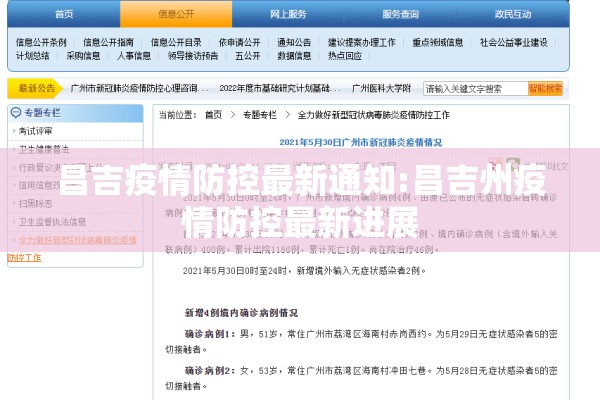This screenshot has height=400, width=600.
Task: Select the 信息公开 navigation tab
Action: [176, 14]
